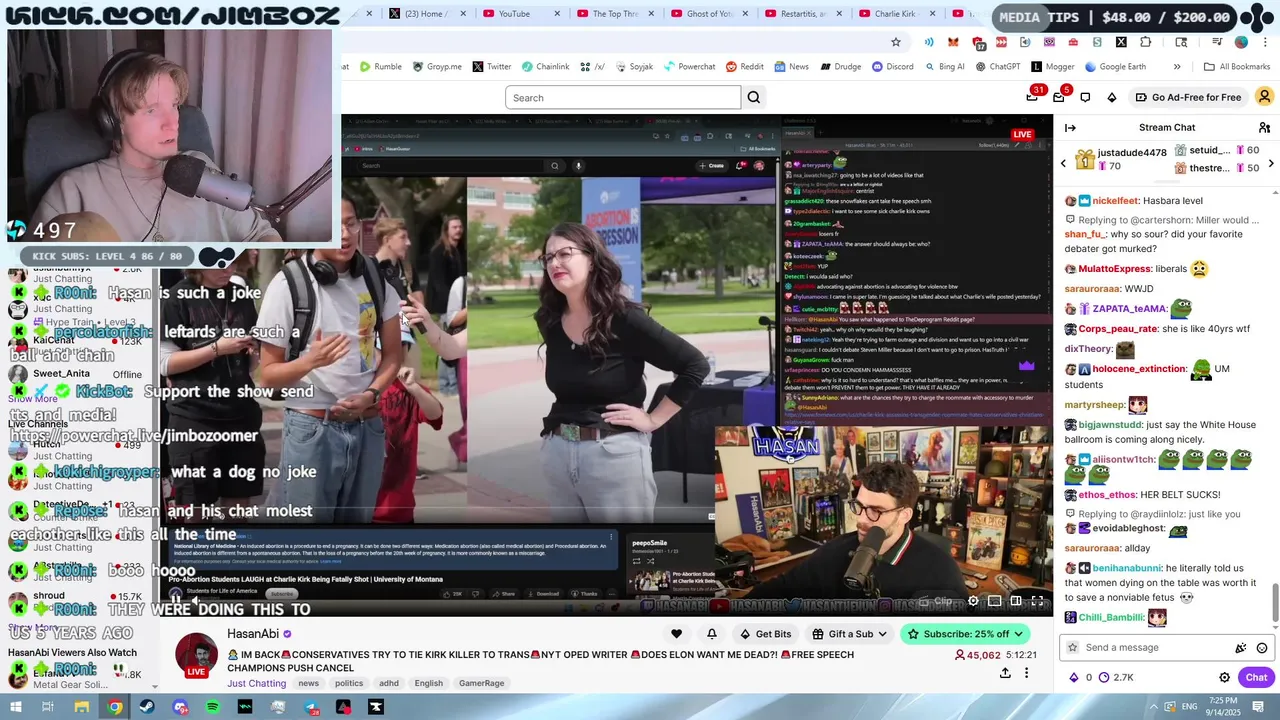
Task: Send message with the Chat button
Action: coord(1256,677)
